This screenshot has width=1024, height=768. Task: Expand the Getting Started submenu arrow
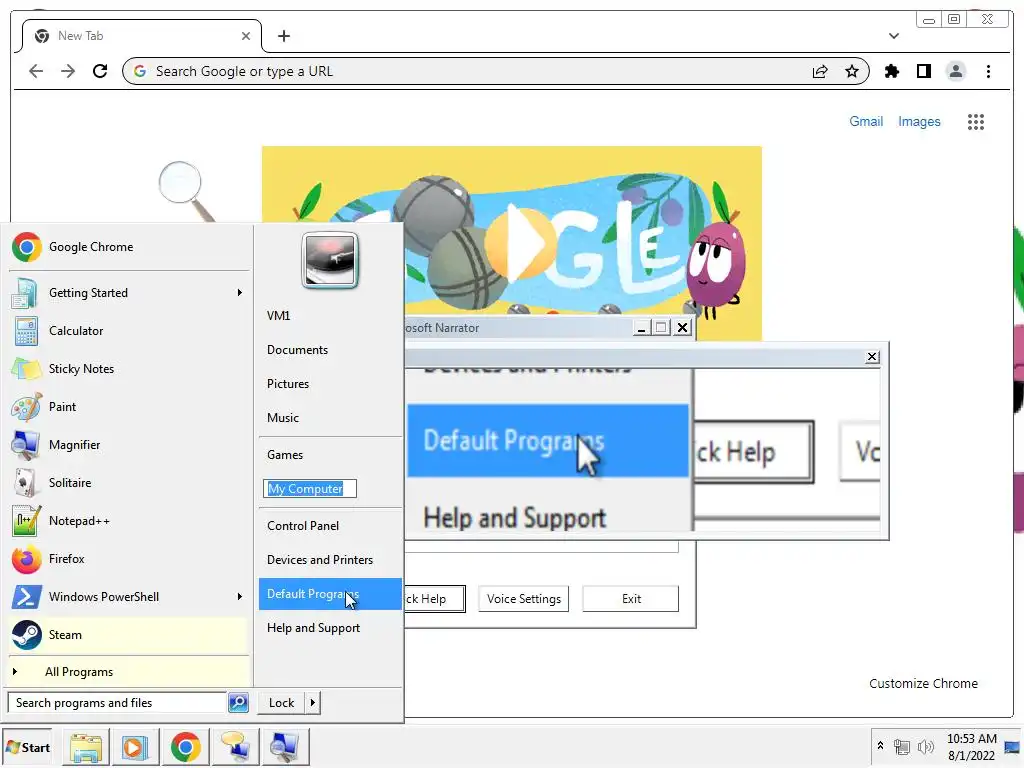[x=240, y=293]
